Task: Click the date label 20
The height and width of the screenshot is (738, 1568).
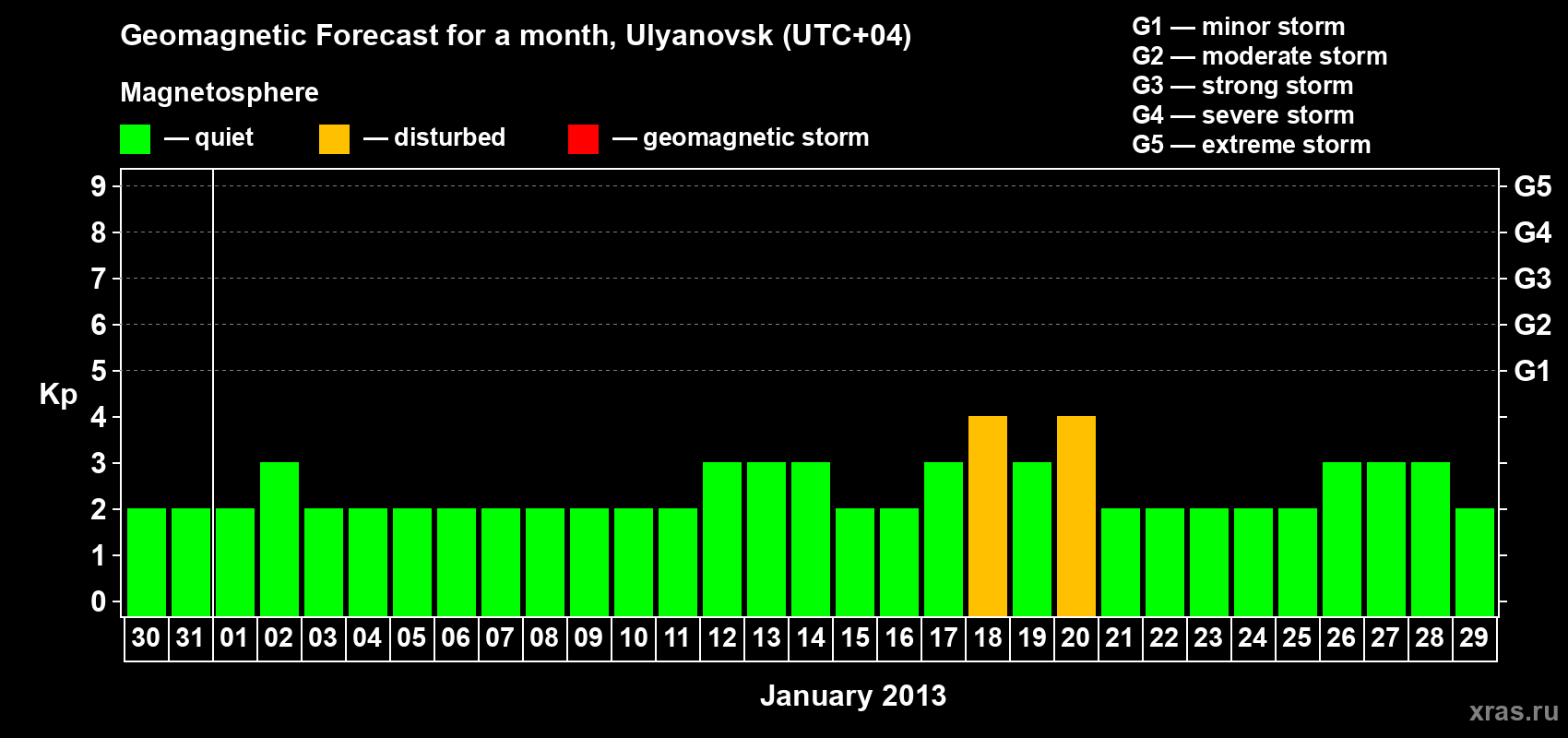Action: (1076, 638)
